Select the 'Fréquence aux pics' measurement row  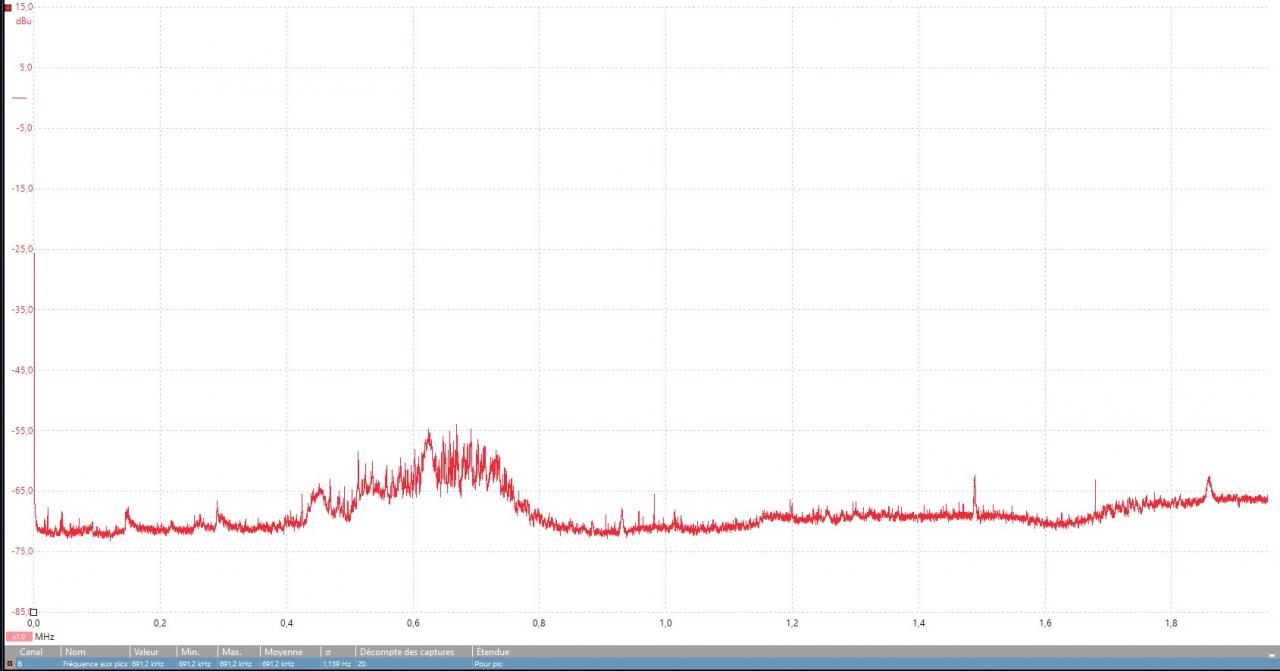point(640,664)
